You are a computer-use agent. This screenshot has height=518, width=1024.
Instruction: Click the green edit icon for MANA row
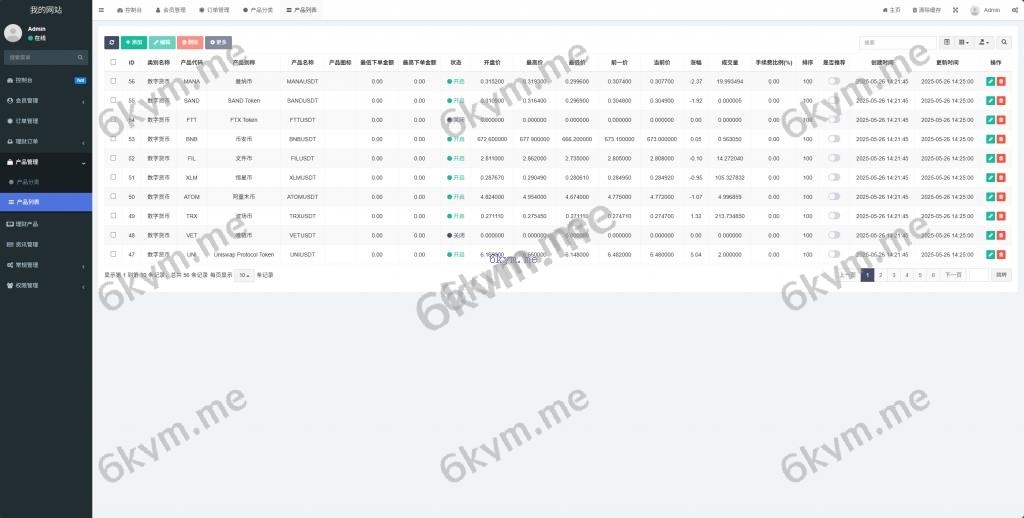[x=990, y=81]
